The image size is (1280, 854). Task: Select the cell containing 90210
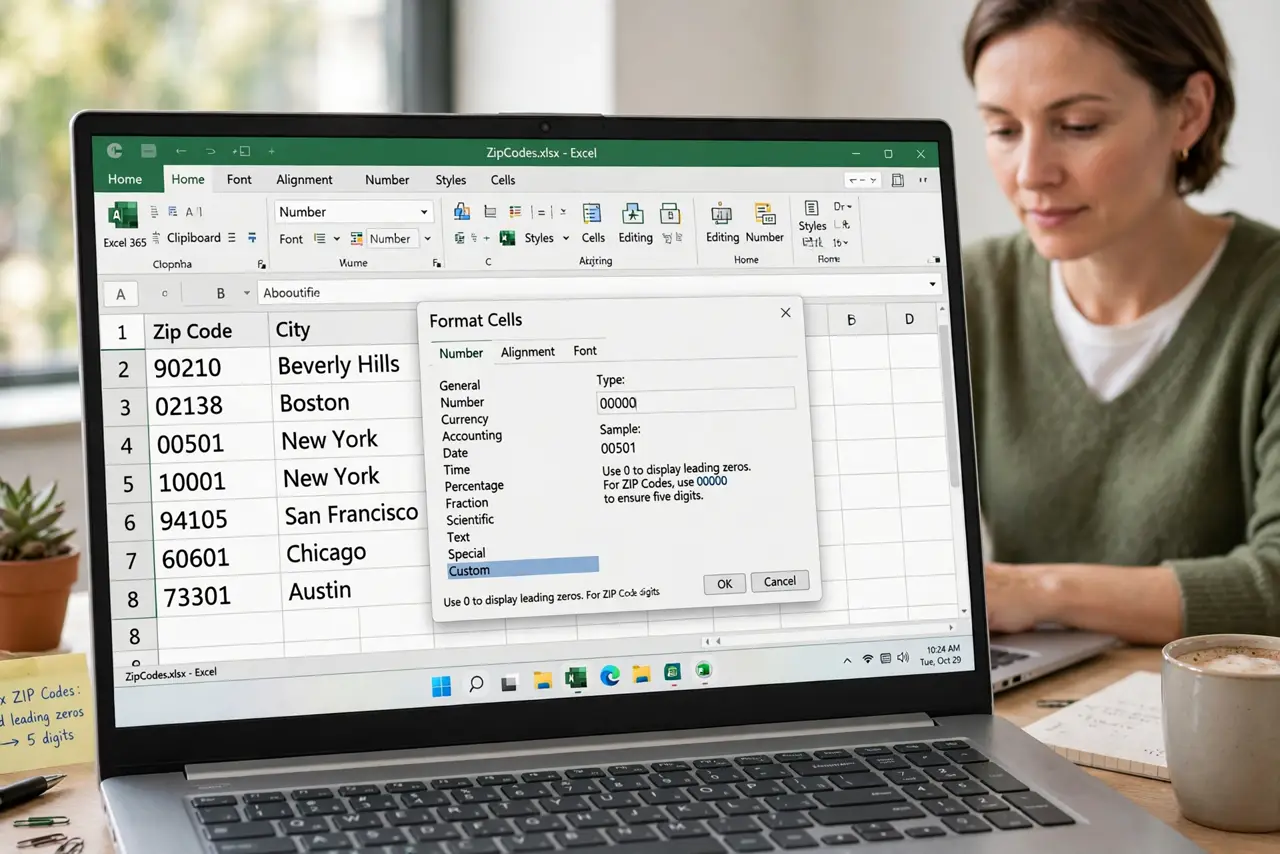(x=210, y=368)
